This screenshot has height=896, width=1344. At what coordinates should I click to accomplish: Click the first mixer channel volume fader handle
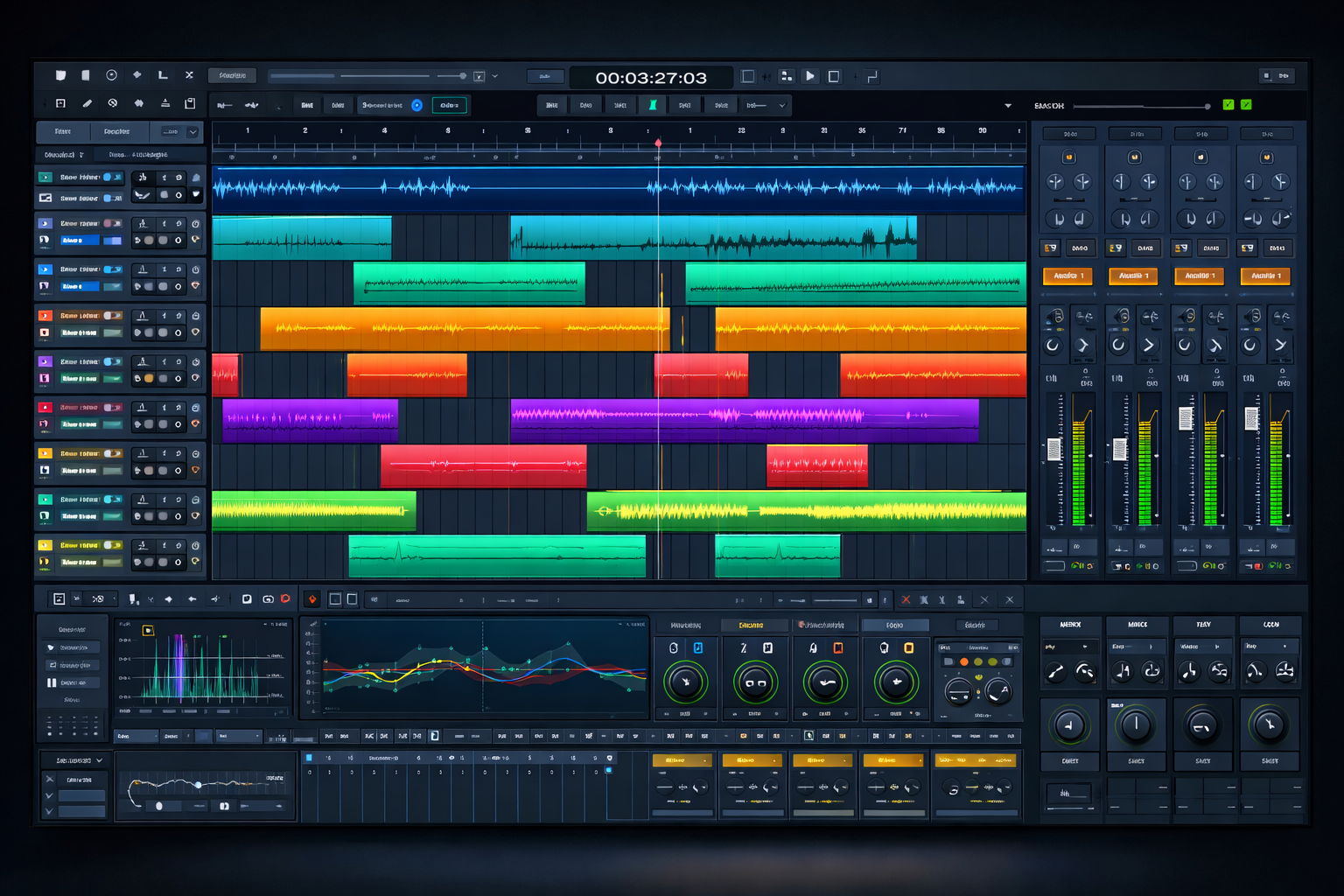pyautogui.click(x=1054, y=449)
